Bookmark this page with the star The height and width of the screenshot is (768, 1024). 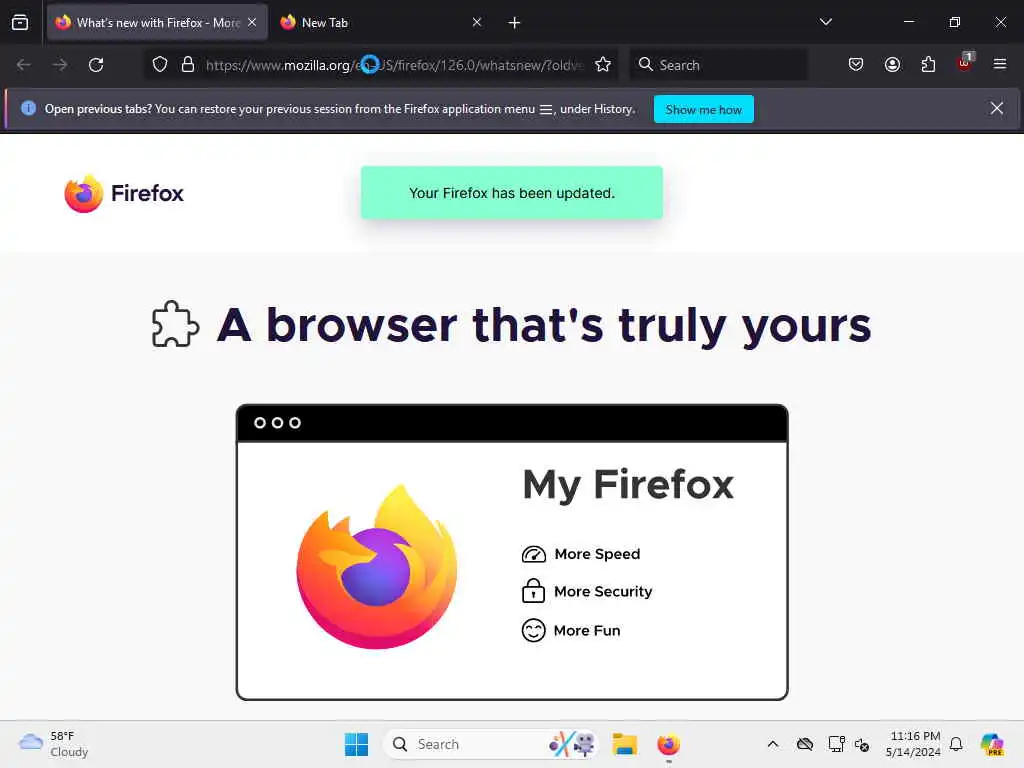(603, 65)
